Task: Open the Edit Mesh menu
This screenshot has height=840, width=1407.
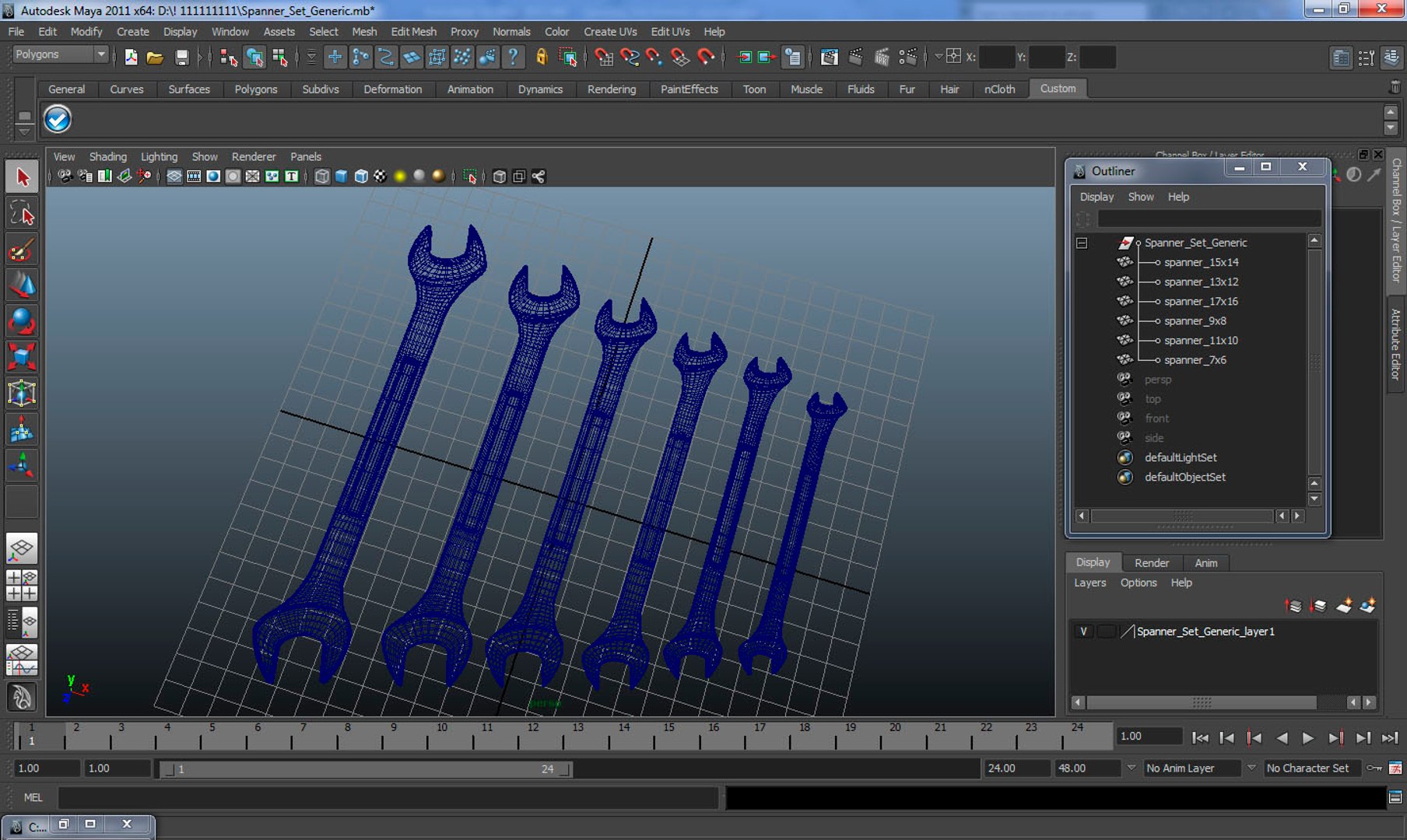Action: pyautogui.click(x=413, y=32)
